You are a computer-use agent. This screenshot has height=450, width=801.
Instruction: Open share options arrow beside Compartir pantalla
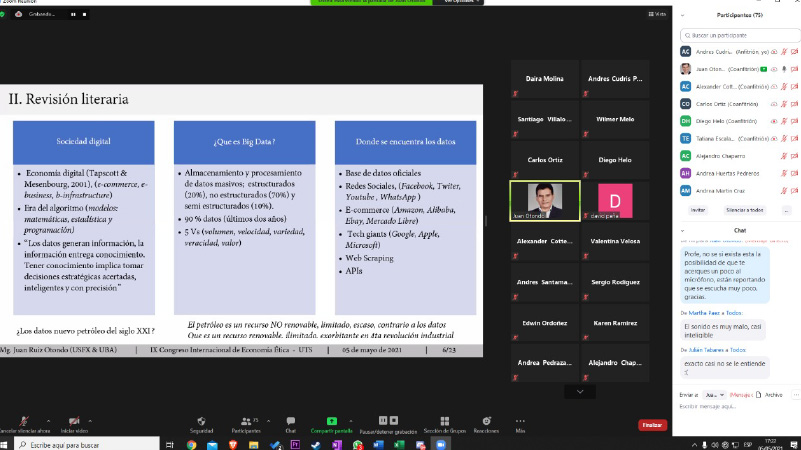[350, 421]
